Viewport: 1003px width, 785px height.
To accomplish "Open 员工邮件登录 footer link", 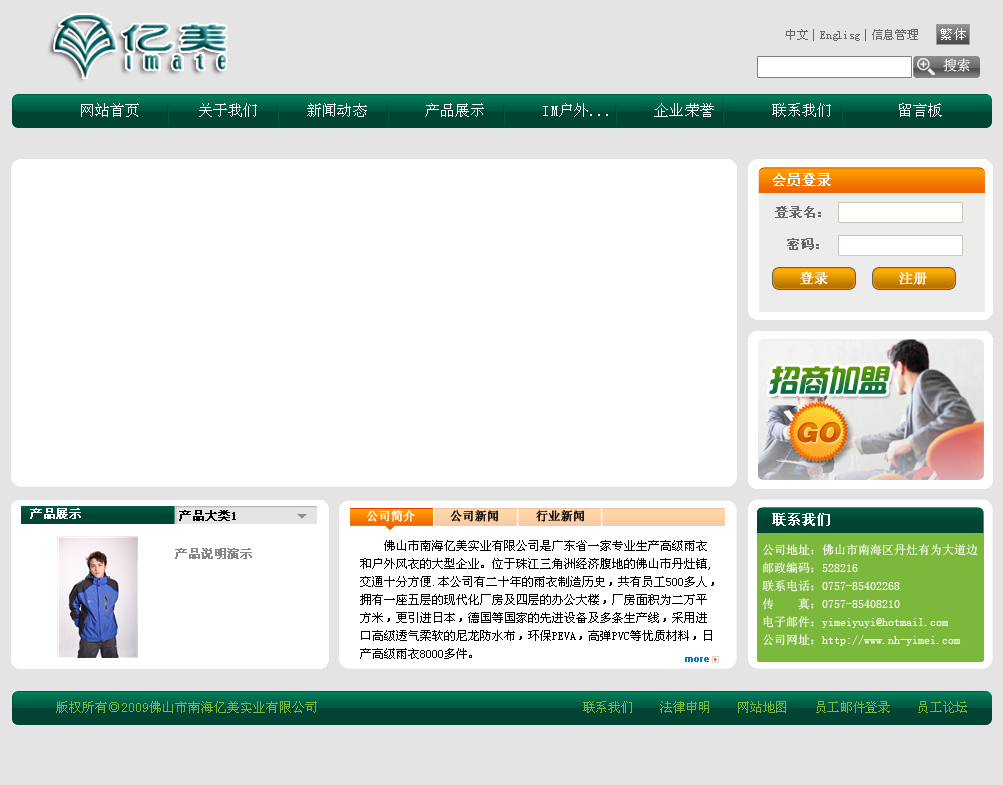I will click(x=852, y=708).
